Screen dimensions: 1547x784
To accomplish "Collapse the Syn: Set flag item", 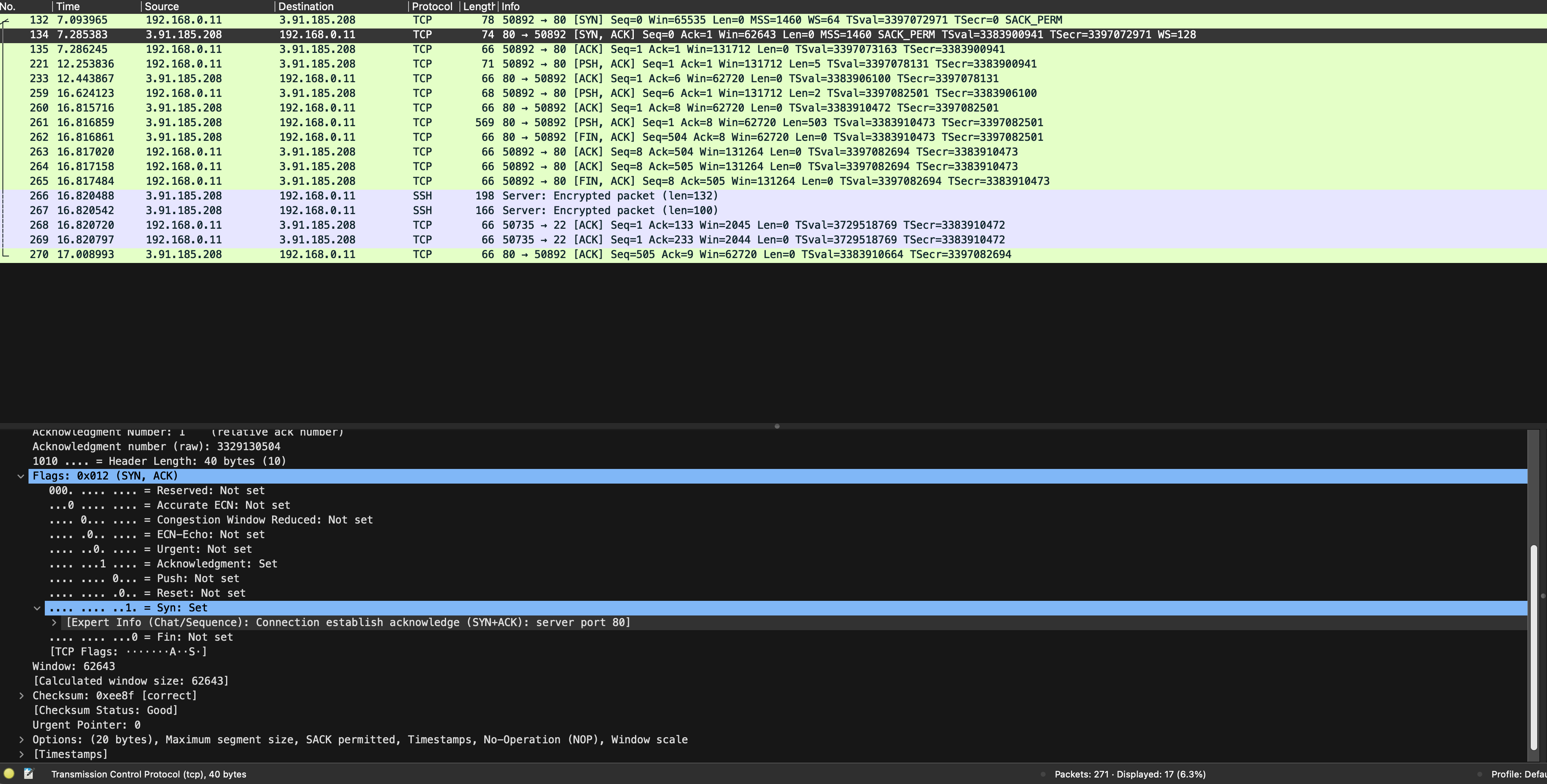I will click(x=37, y=608).
